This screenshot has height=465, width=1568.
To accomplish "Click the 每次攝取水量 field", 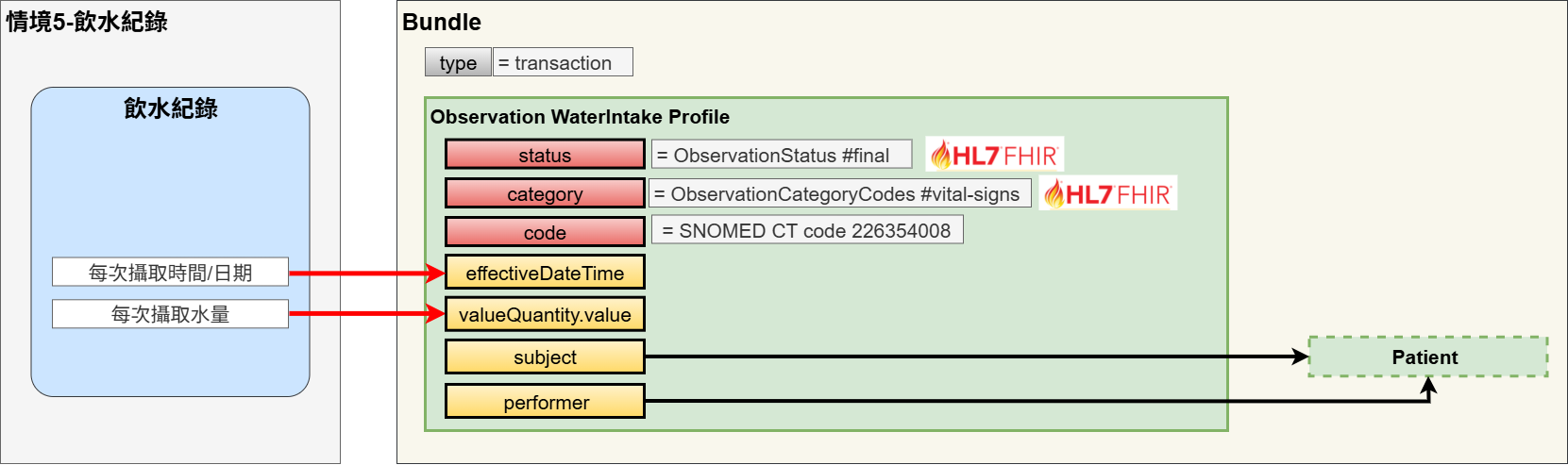I will pos(170,314).
